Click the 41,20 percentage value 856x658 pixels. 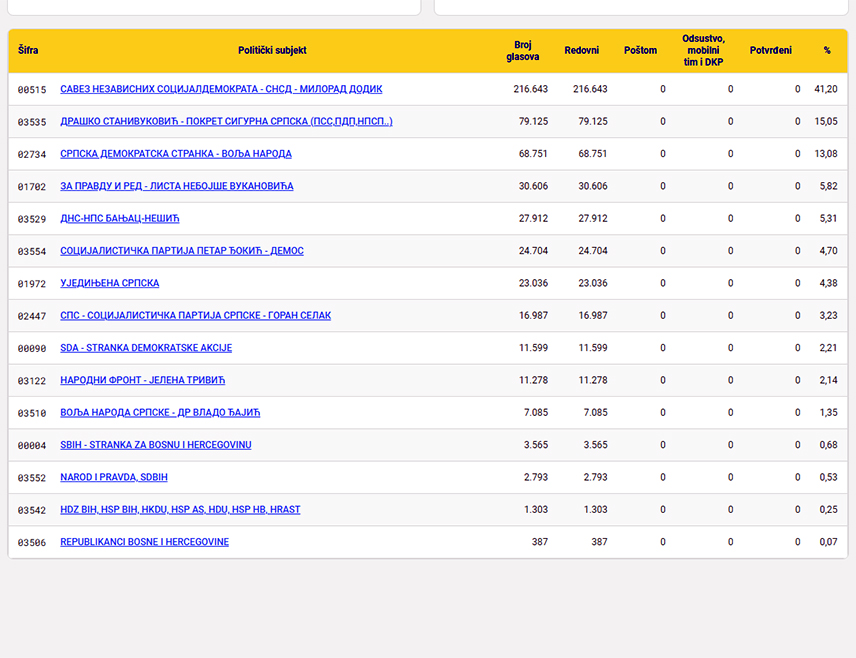pos(826,89)
